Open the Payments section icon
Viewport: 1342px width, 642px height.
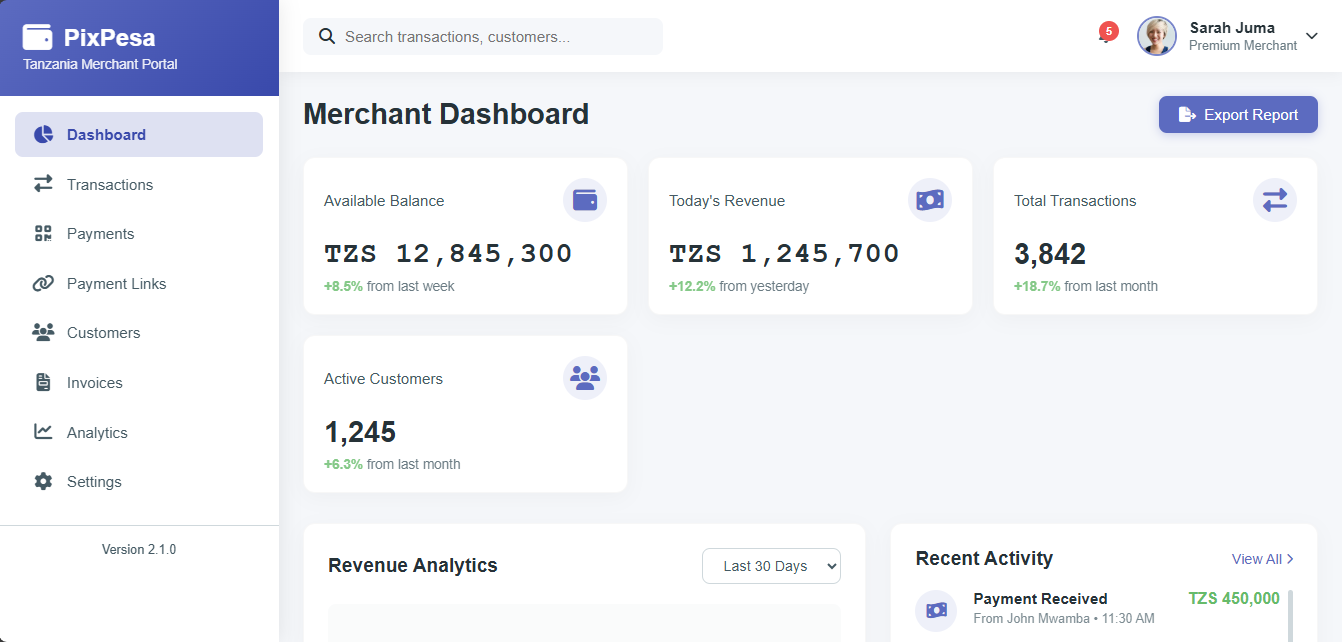[43, 233]
